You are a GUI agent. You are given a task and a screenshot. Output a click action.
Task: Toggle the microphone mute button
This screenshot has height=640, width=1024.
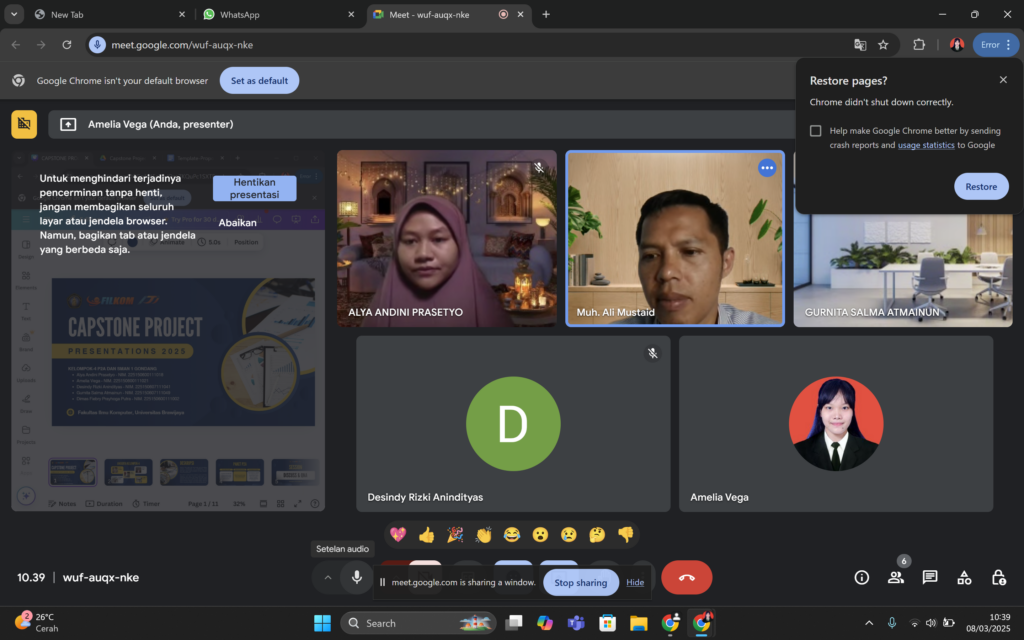356,577
